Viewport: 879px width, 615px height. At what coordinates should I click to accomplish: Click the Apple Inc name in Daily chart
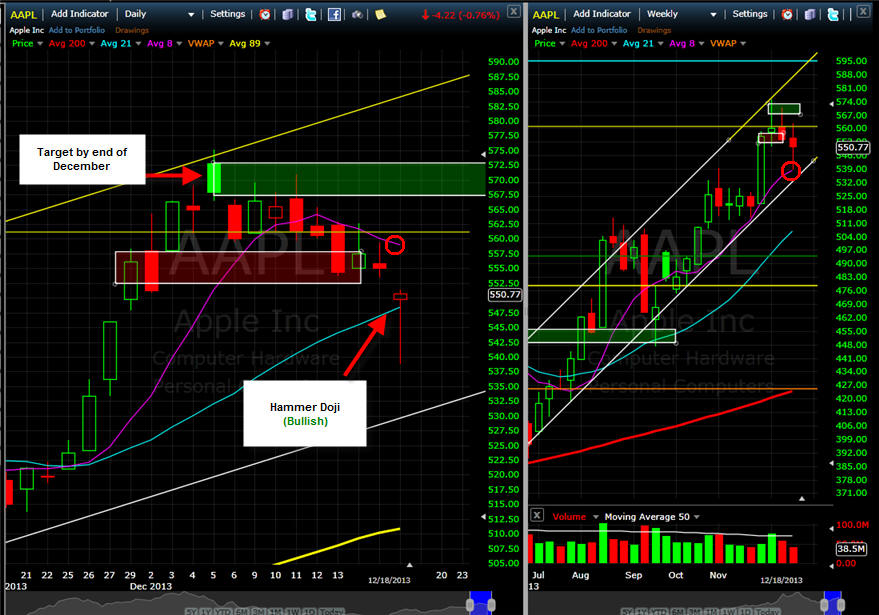point(26,30)
